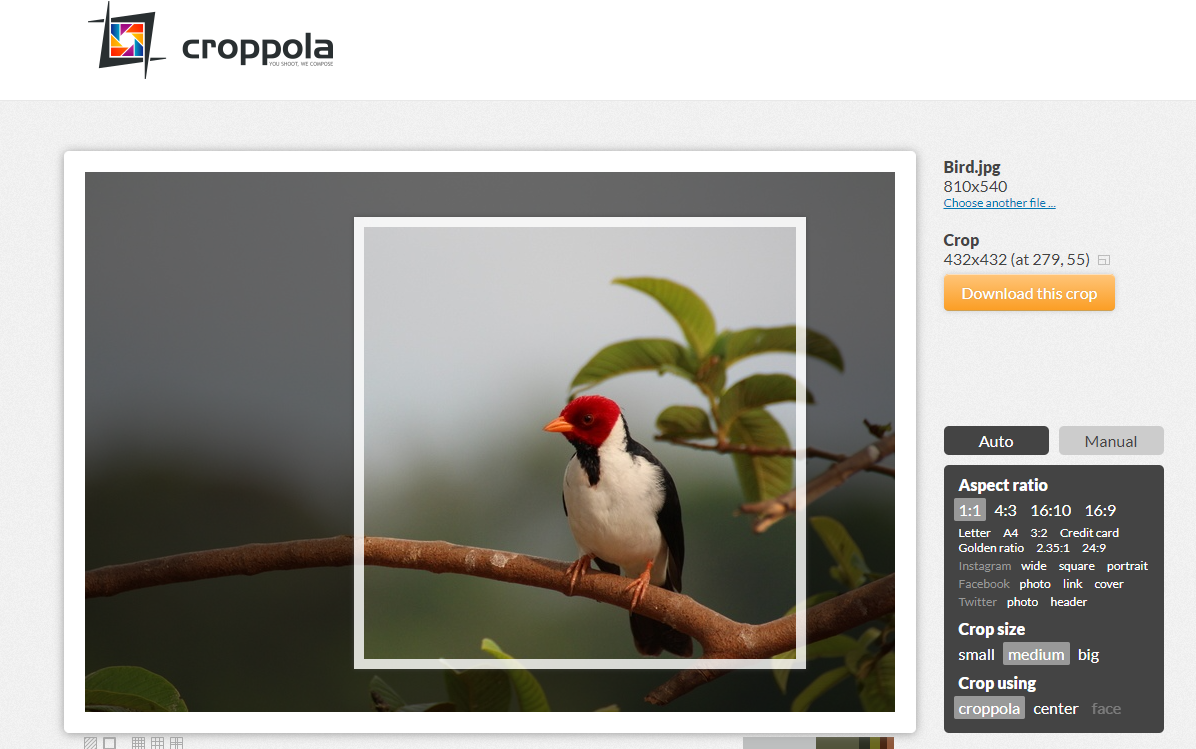The width and height of the screenshot is (1196, 749).
Task: Set crop size to big
Action: click(1088, 654)
